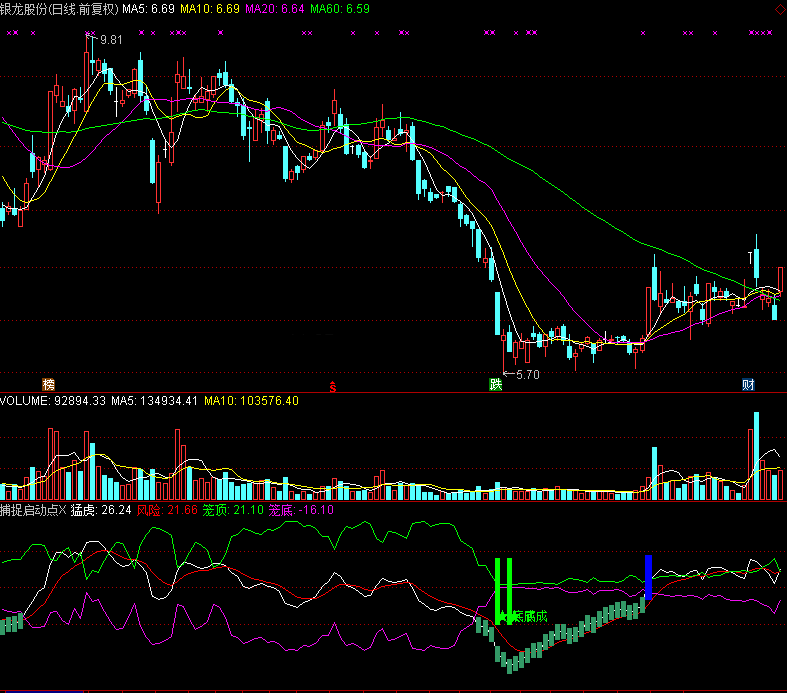Screen dimensions: 787x693
Task: Click the magenta 笼底 indicator label
Action: click(x=301, y=510)
